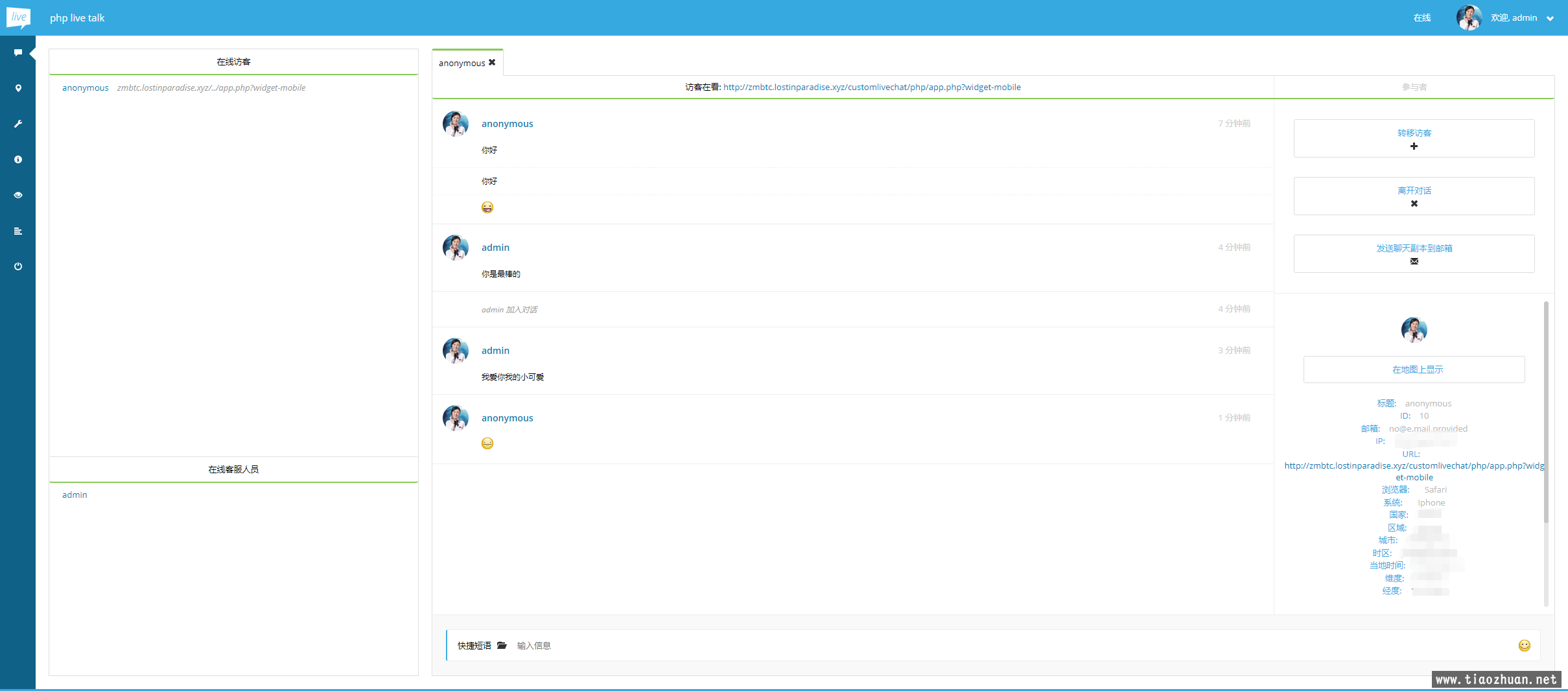Close the anonymous chat tab
The image size is (1568, 691).
492,62
